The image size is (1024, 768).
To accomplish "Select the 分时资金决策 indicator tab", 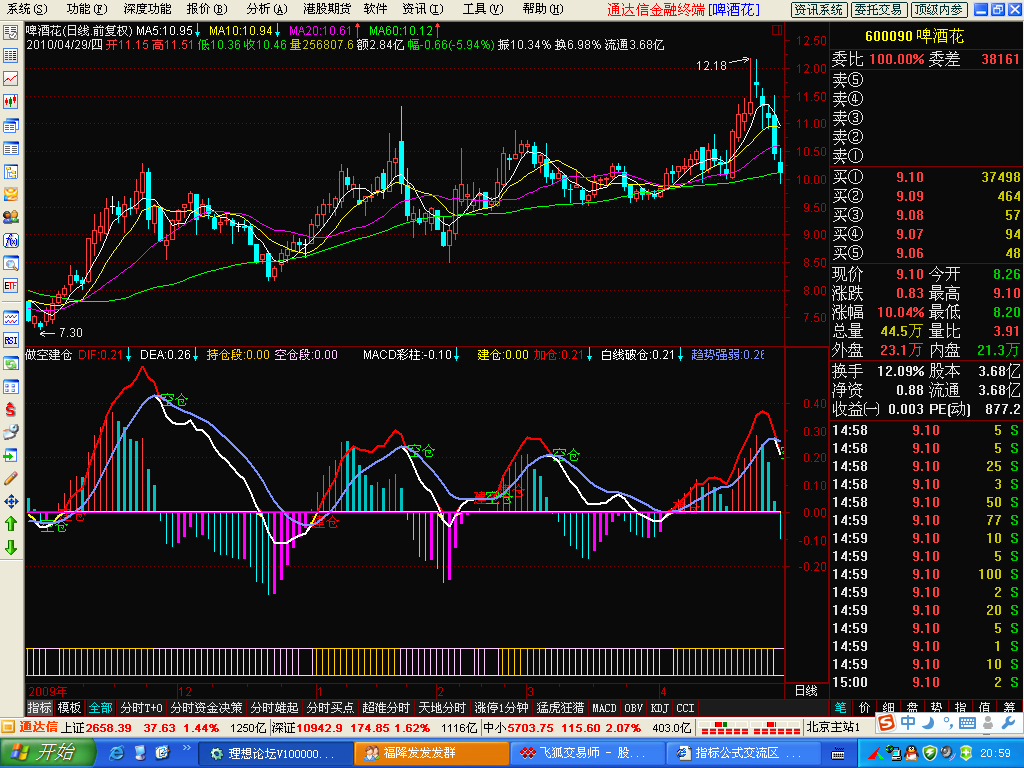I will pyautogui.click(x=206, y=708).
